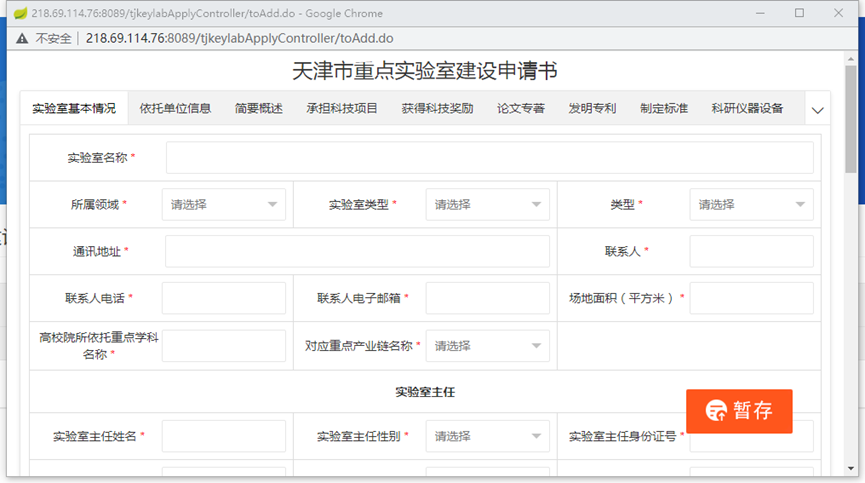
Task: Open the 发明专利 tab
Action: point(592,109)
